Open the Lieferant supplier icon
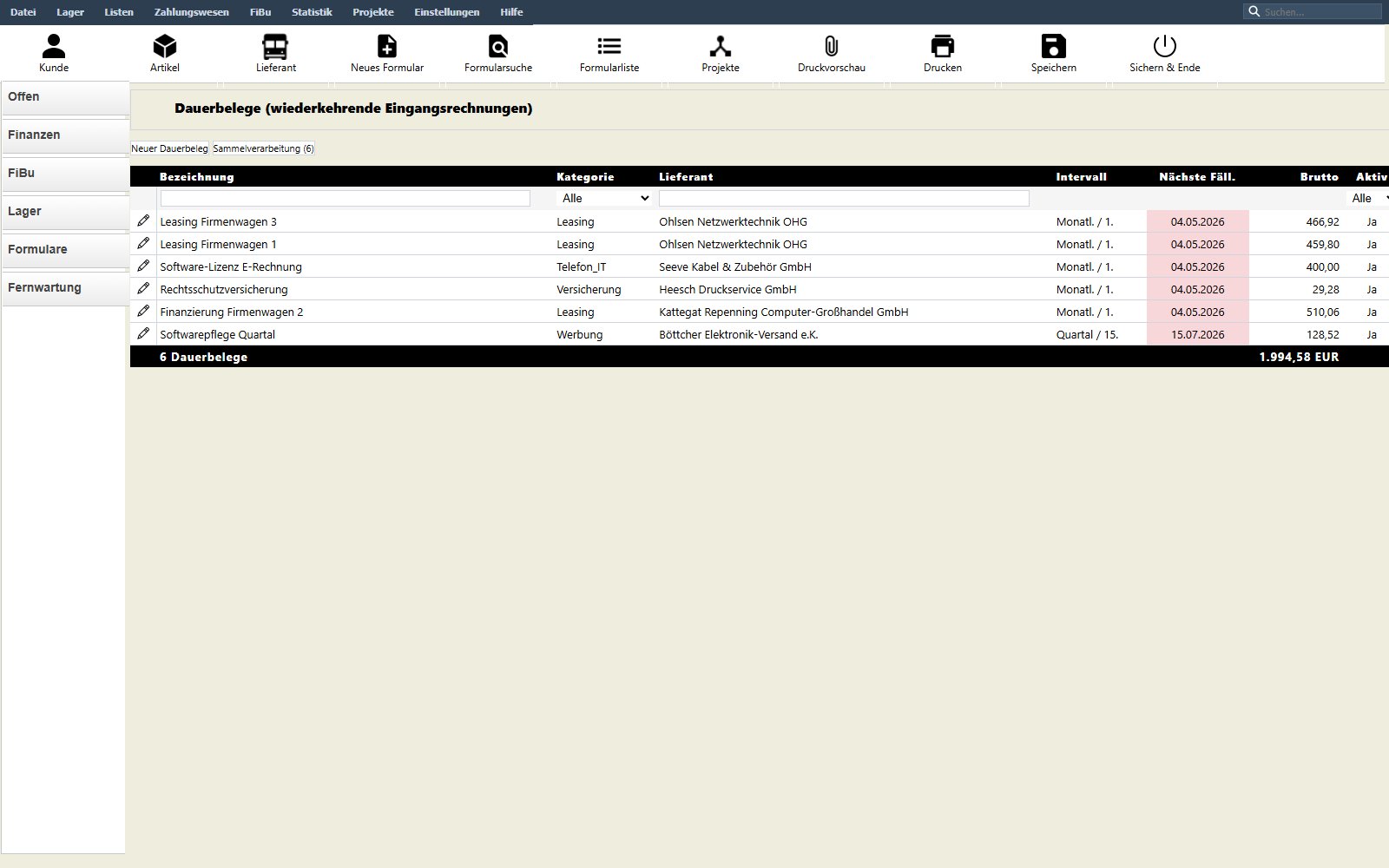The height and width of the screenshot is (868, 1389). [x=276, y=46]
